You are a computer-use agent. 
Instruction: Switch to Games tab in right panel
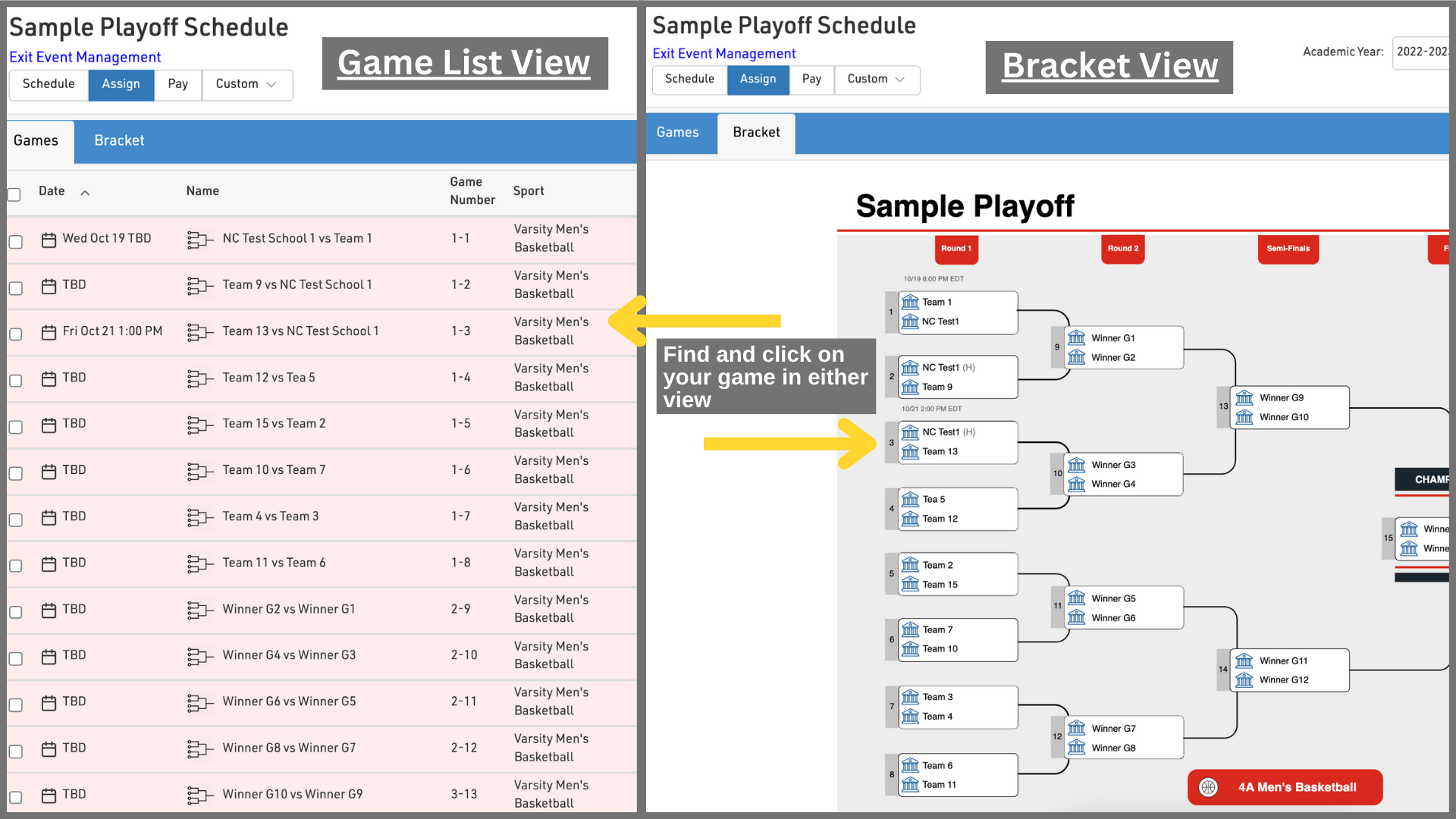(677, 133)
